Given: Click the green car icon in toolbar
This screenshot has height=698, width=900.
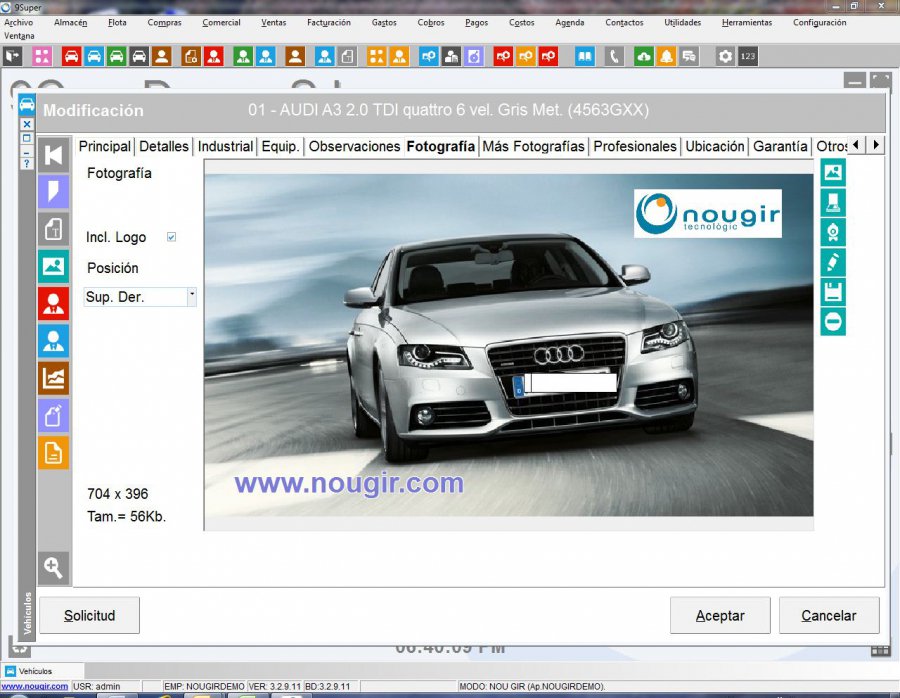Looking at the screenshot, I should [x=117, y=56].
